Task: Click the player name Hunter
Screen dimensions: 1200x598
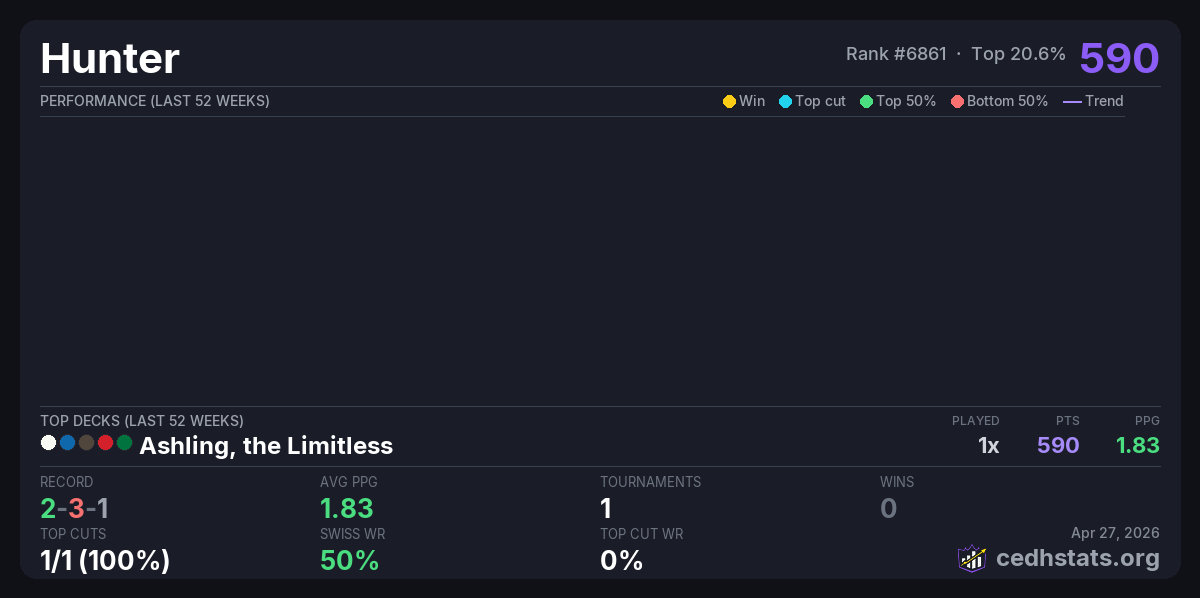Action: pos(110,59)
